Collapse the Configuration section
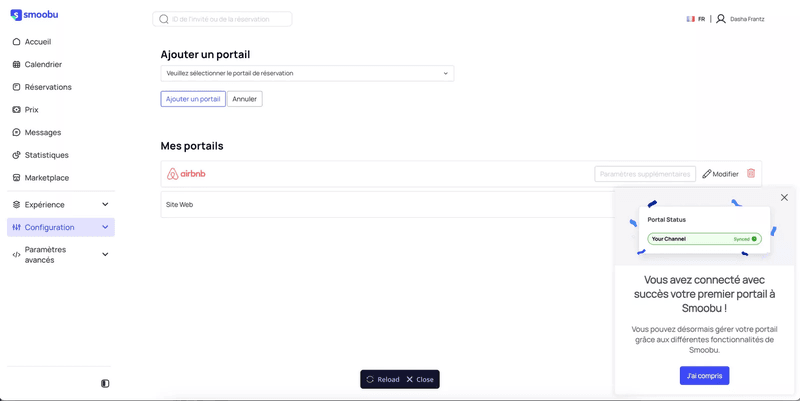The height and width of the screenshot is (401, 800). point(105,227)
